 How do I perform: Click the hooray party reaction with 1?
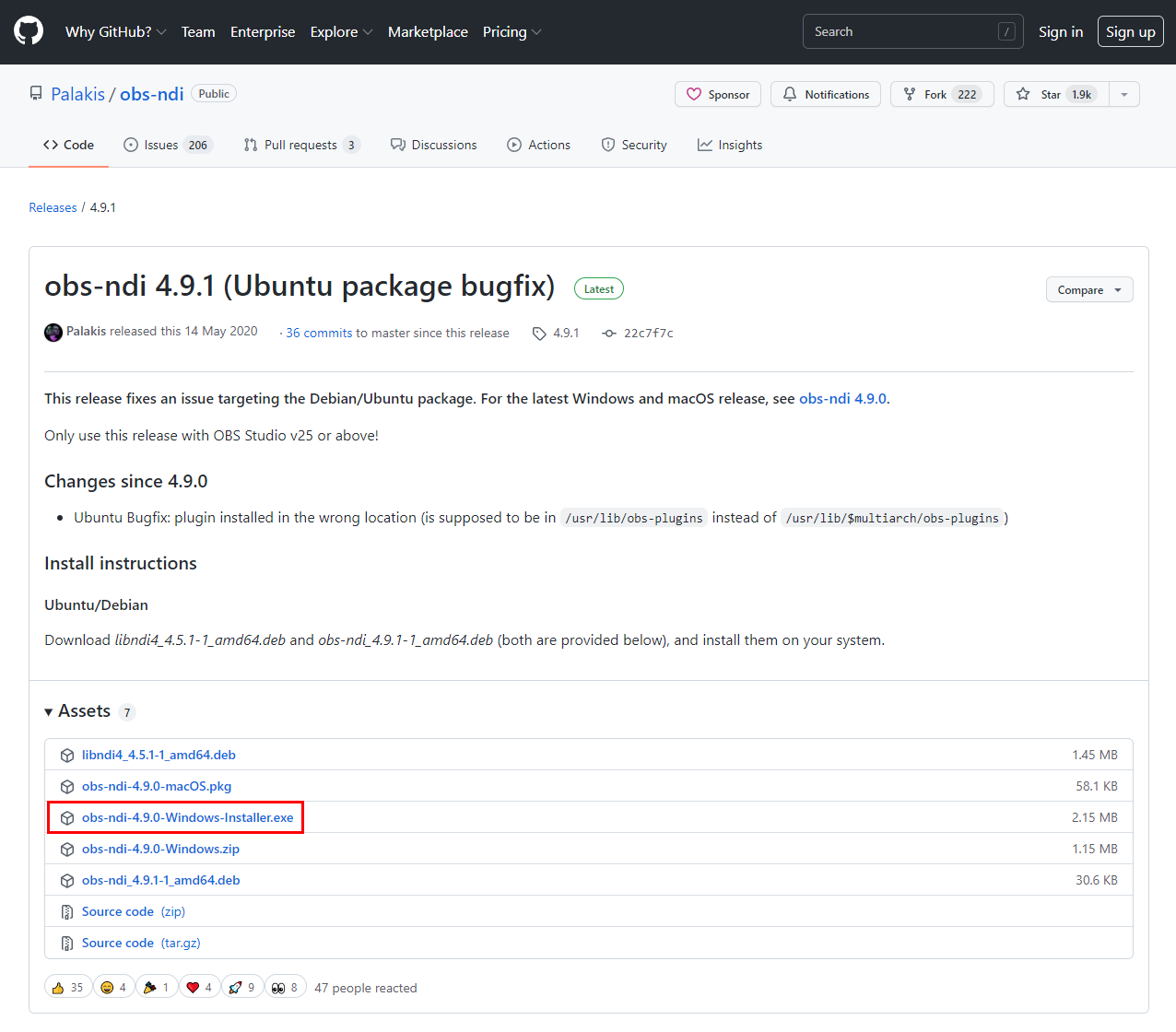tap(157, 987)
